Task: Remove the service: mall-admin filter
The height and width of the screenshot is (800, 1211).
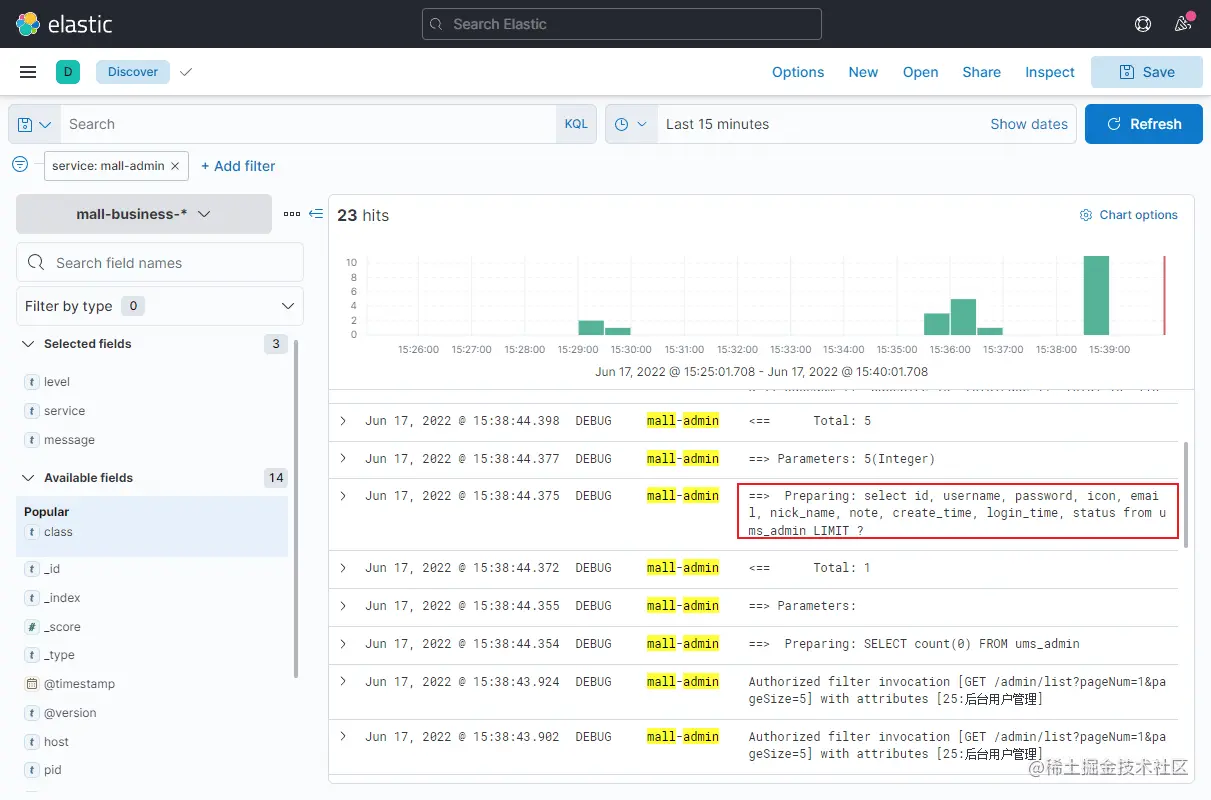Action: [x=175, y=166]
